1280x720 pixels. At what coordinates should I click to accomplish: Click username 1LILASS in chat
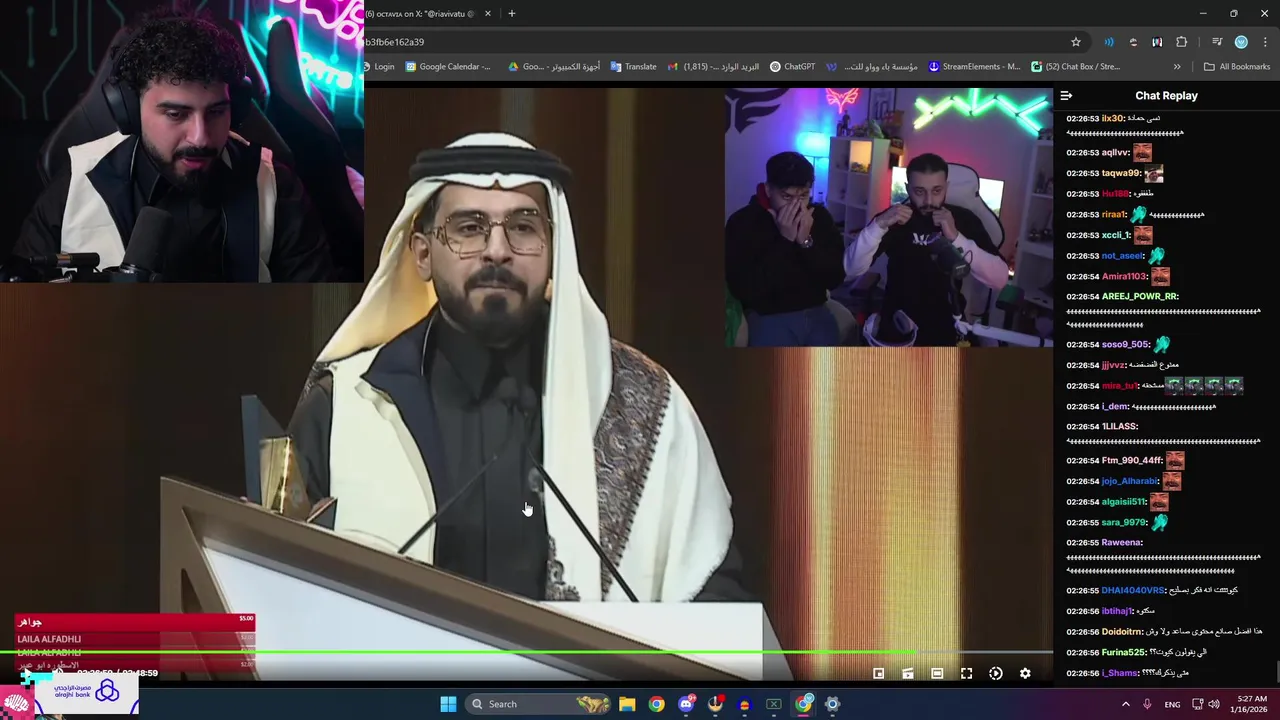click(x=1120, y=427)
